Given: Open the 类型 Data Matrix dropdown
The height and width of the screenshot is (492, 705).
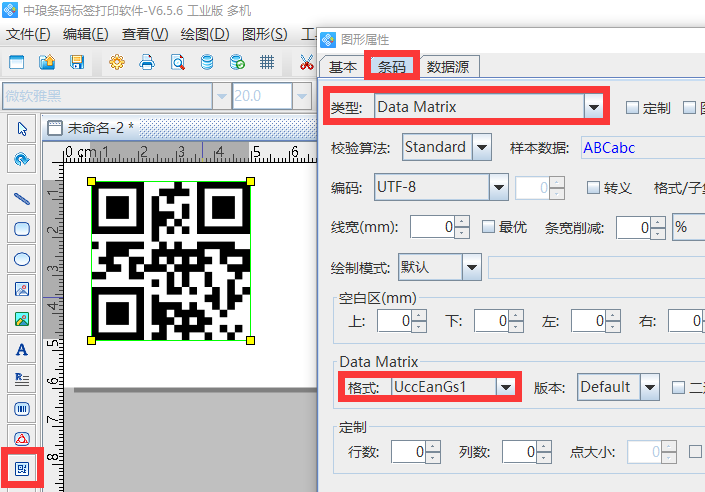Looking at the screenshot, I should (x=593, y=107).
